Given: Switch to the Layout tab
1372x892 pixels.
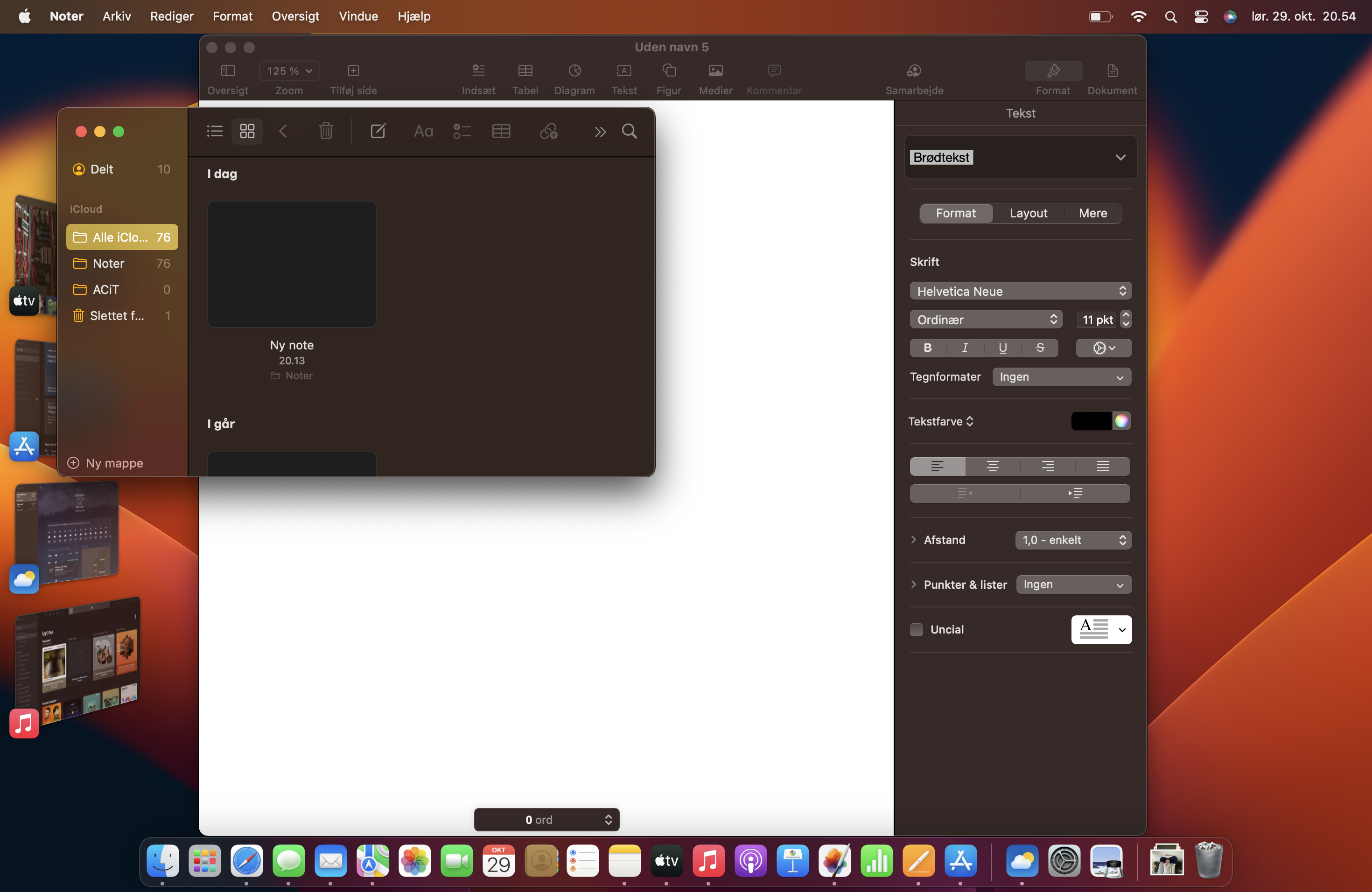Looking at the screenshot, I should (1028, 213).
